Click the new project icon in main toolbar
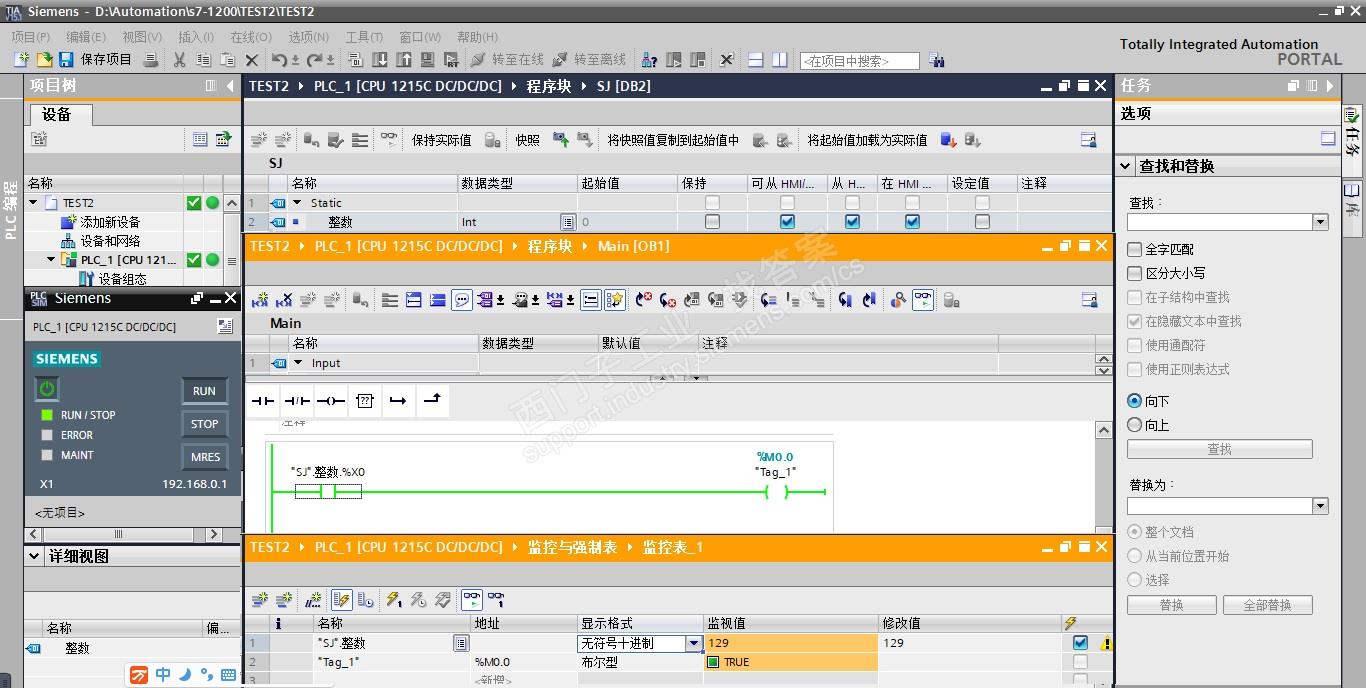Image resolution: width=1366 pixels, height=688 pixels. pos(21,60)
